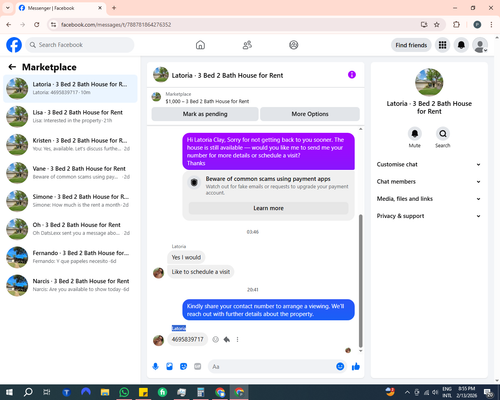The width and height of the screenshot is (500, 400).
Task: Open the Oh DatsLexx conversation
Action: pos(70,229)
